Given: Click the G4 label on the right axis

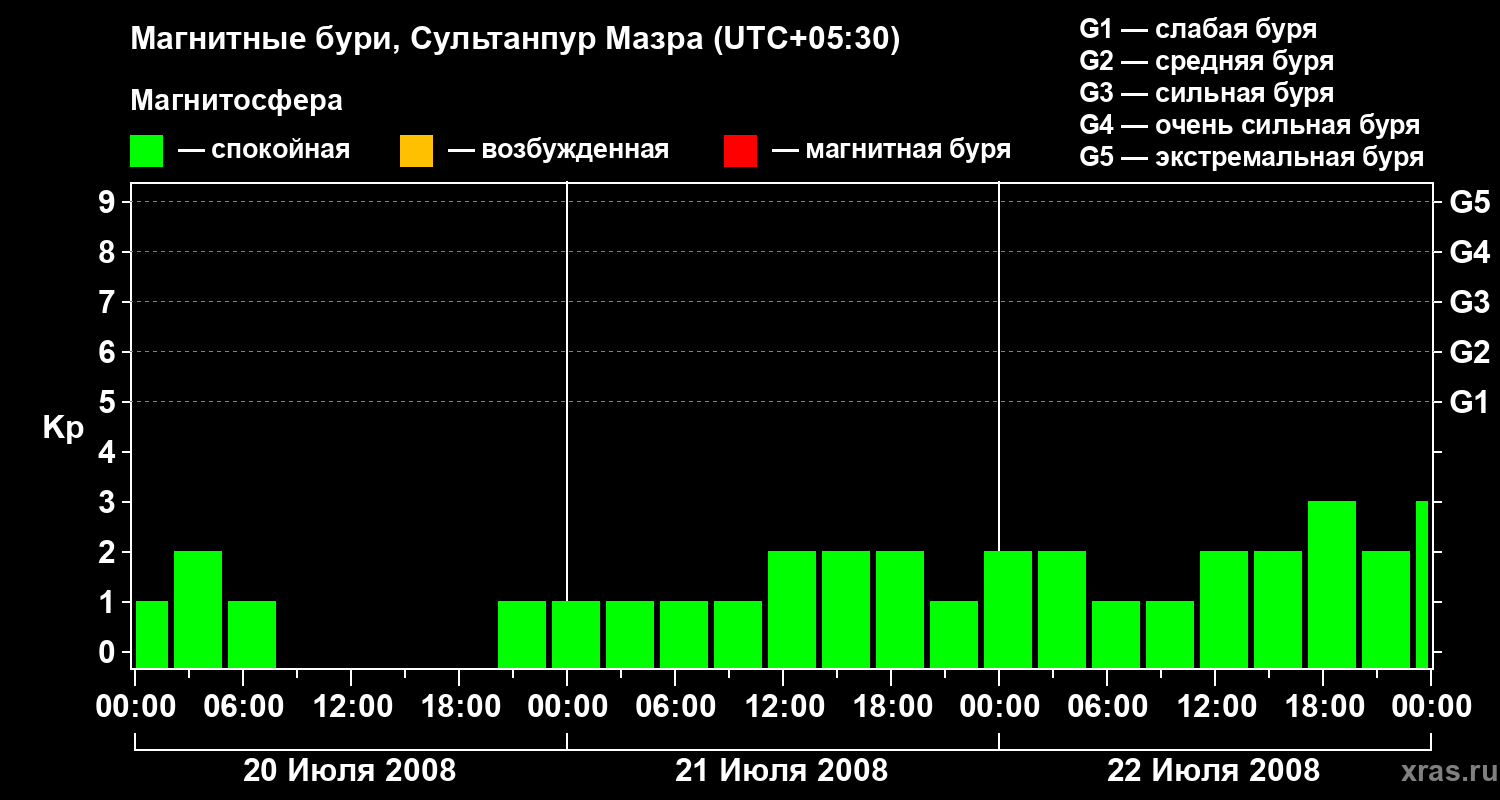Looking at the screenshot, I should (1470, 252).
